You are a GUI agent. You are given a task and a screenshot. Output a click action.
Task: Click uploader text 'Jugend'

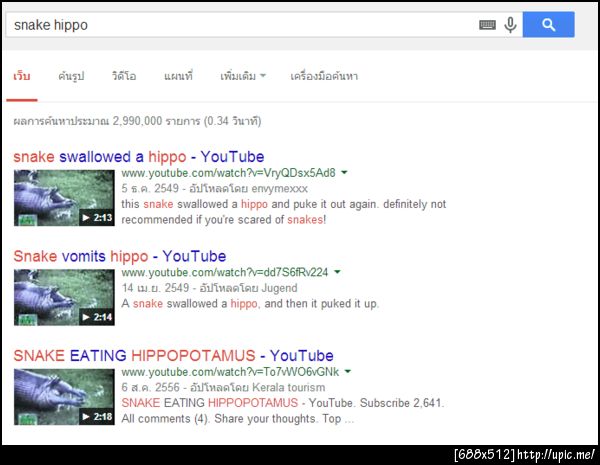click(x=280, y=288)
